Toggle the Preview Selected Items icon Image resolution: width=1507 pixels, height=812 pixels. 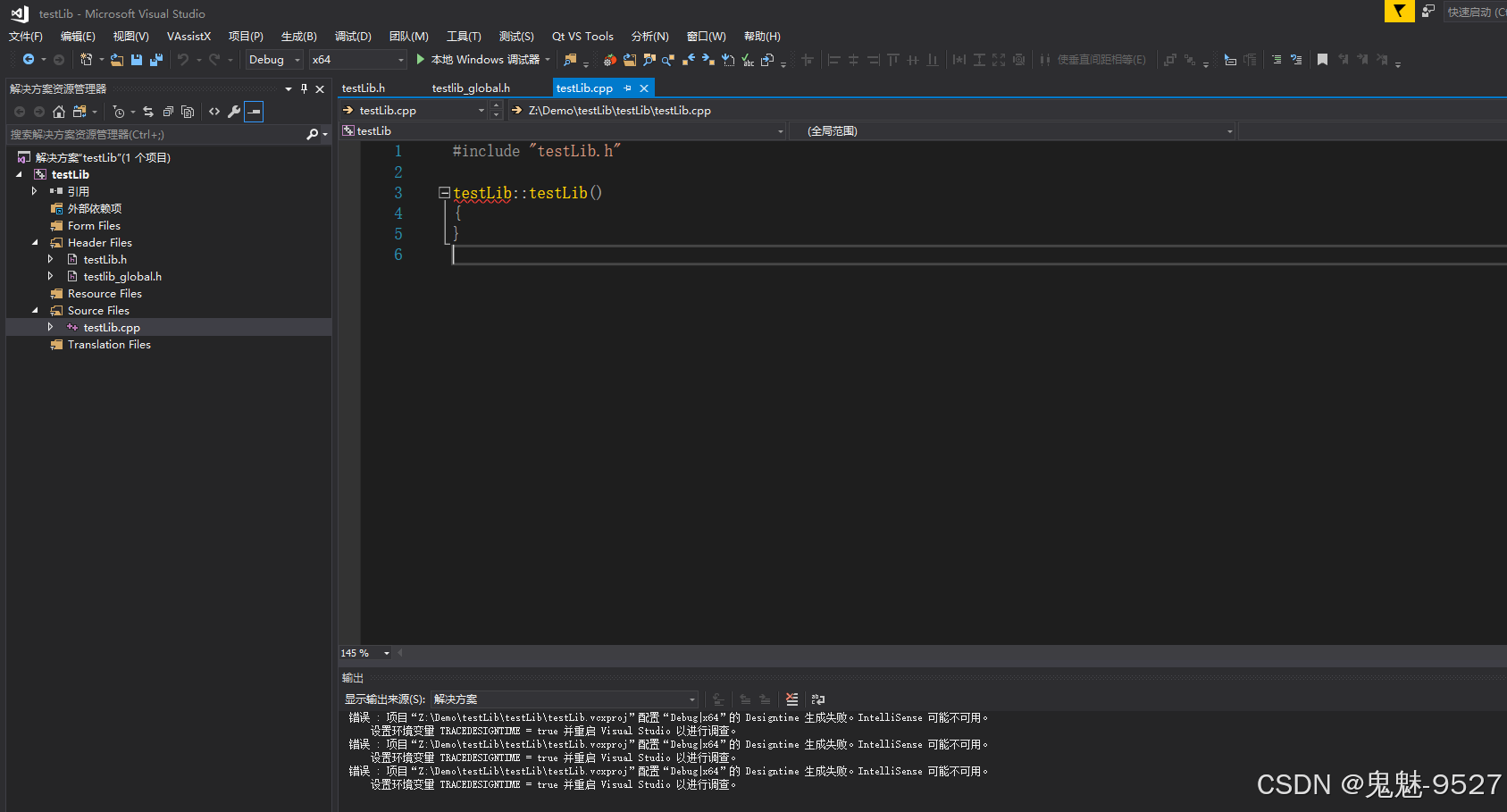[x=254, y=111]
